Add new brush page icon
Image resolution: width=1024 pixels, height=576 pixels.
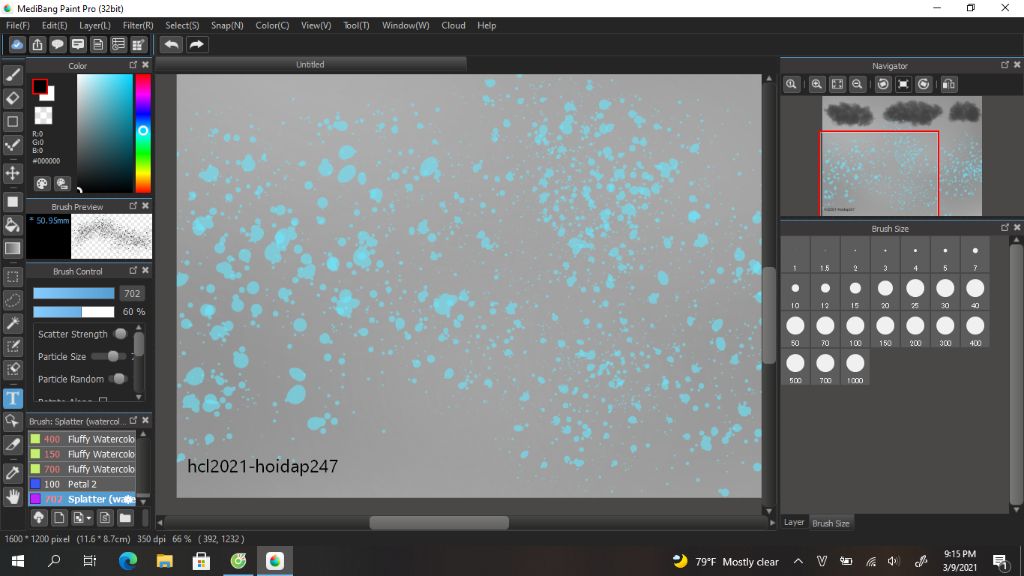(x=59, y=518)
